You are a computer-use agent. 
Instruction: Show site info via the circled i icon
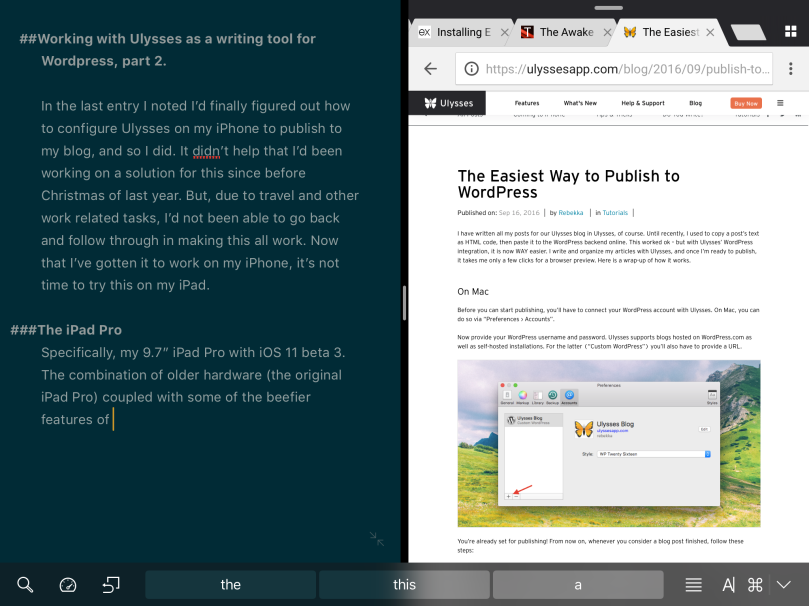(472, 69)
